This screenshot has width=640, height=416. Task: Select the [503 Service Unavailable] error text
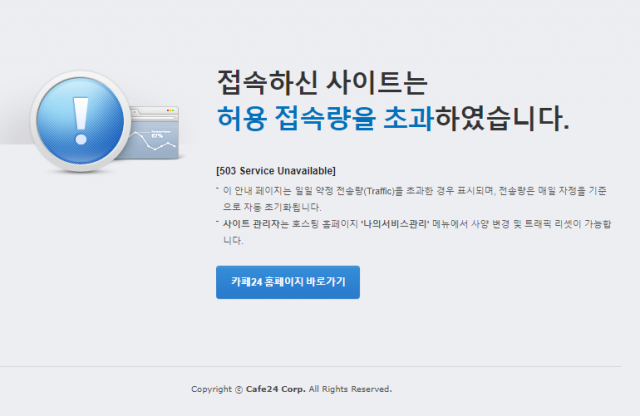point(276,171)
